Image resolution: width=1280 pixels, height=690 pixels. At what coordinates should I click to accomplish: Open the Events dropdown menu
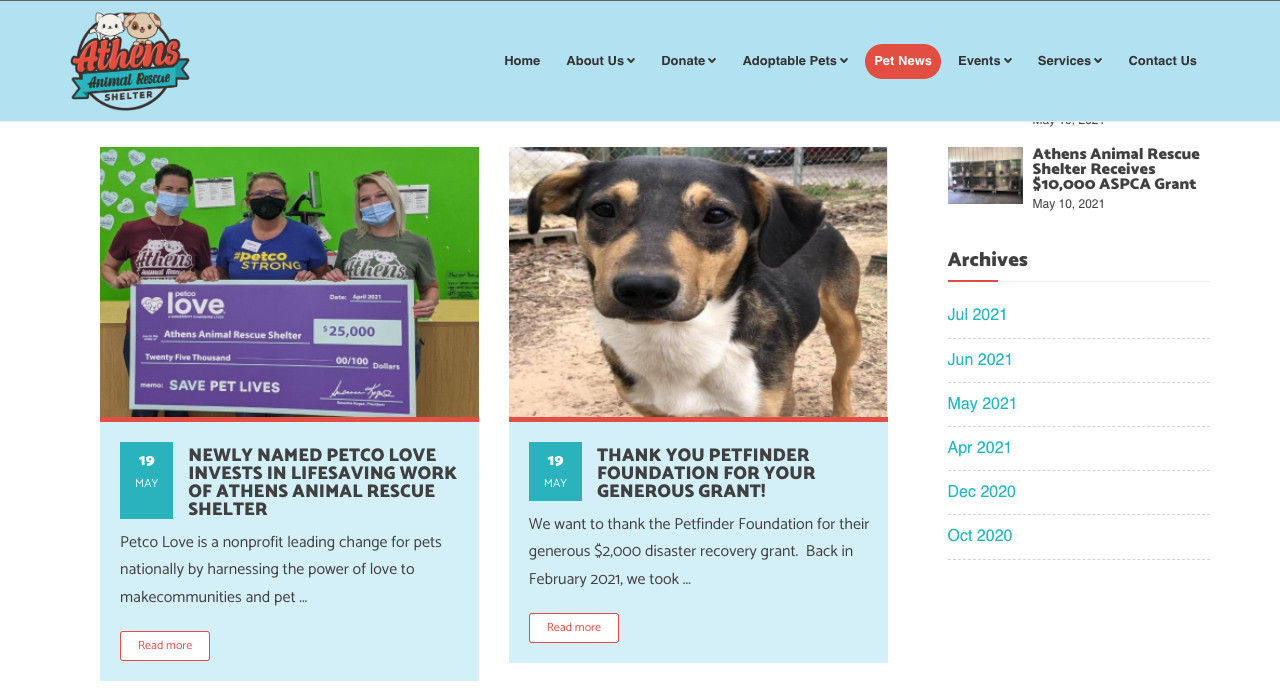pos(985,61)
